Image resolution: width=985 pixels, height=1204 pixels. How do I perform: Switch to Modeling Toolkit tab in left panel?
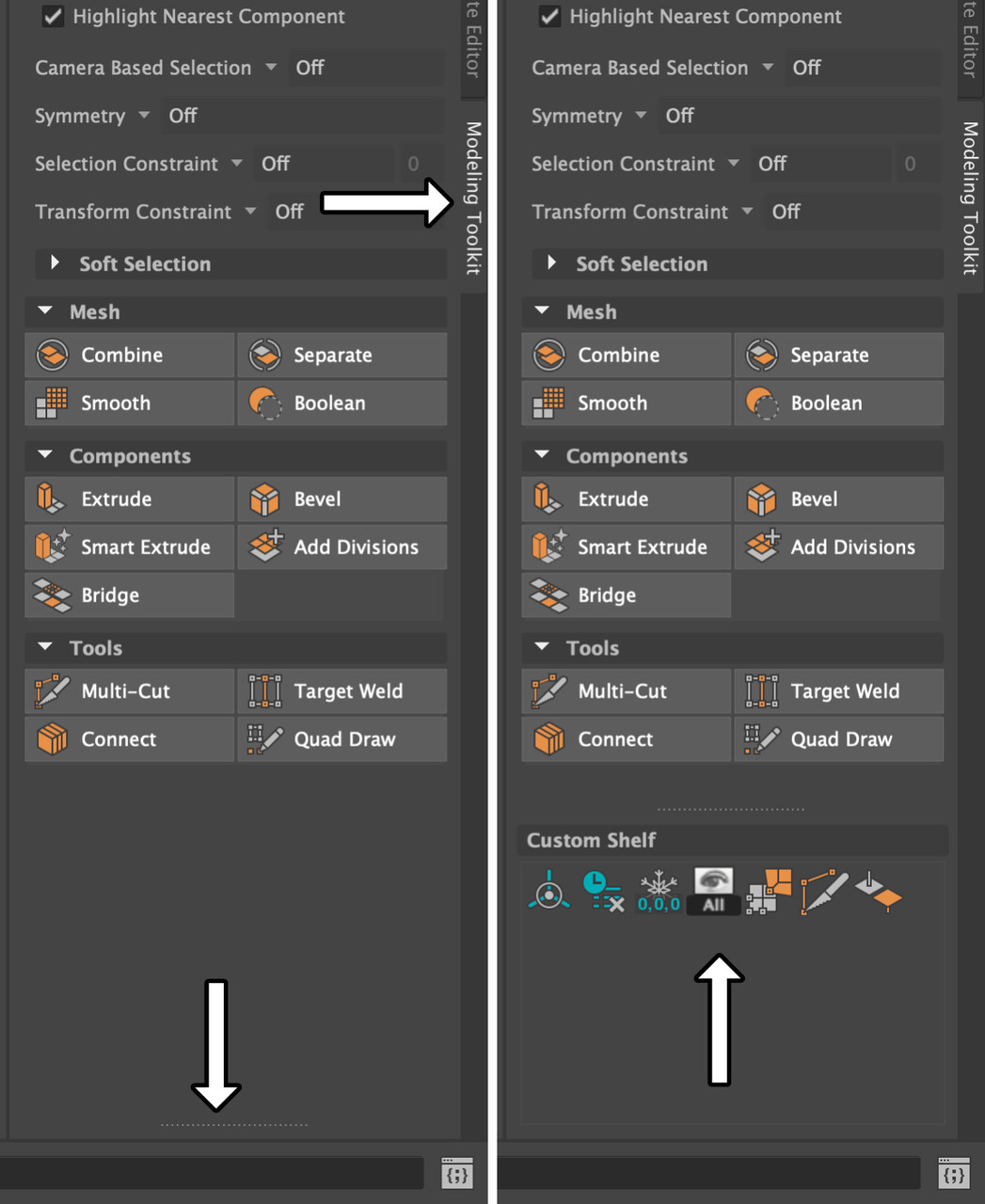(473, 198)
